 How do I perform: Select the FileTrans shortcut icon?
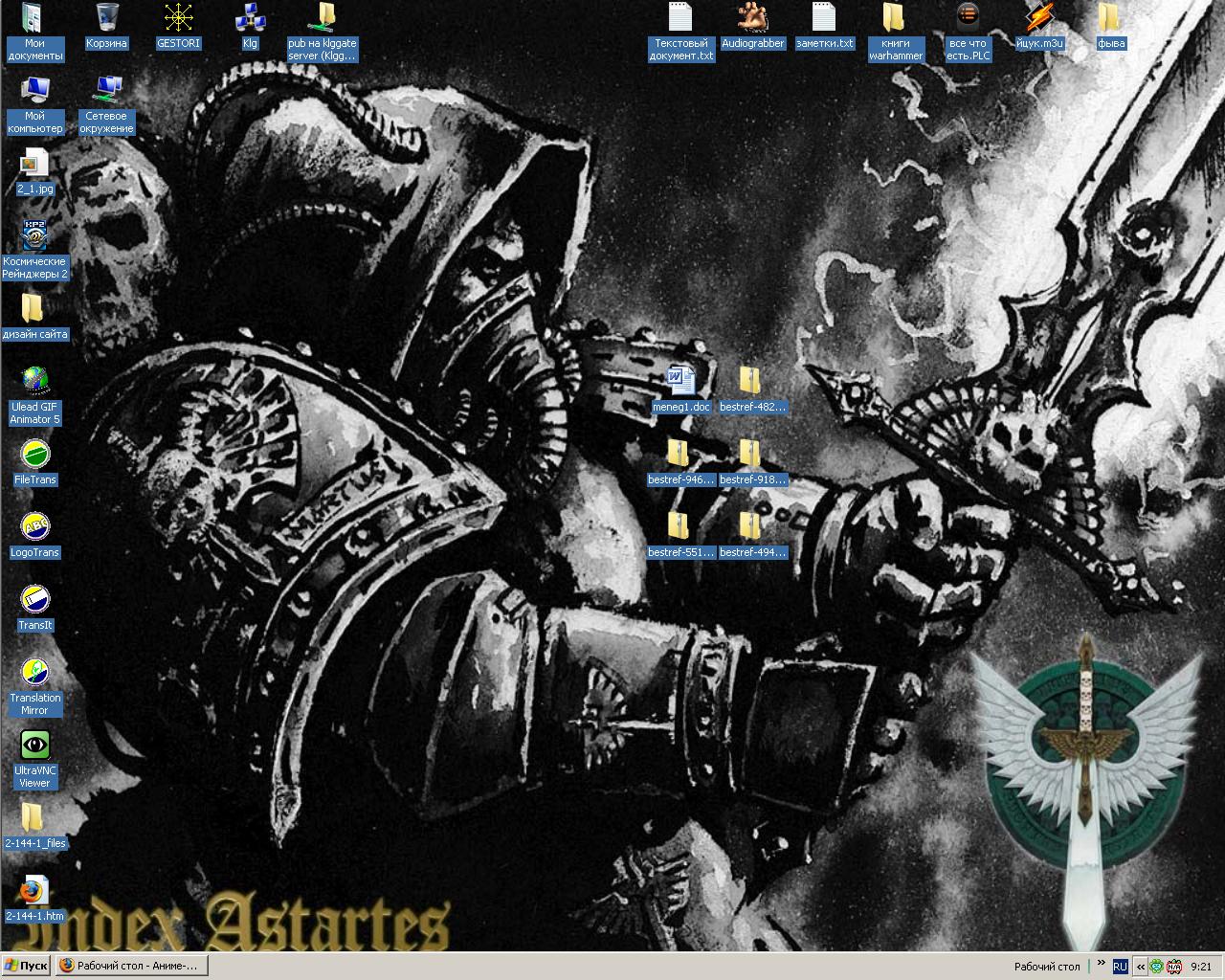tap(34, 463)
